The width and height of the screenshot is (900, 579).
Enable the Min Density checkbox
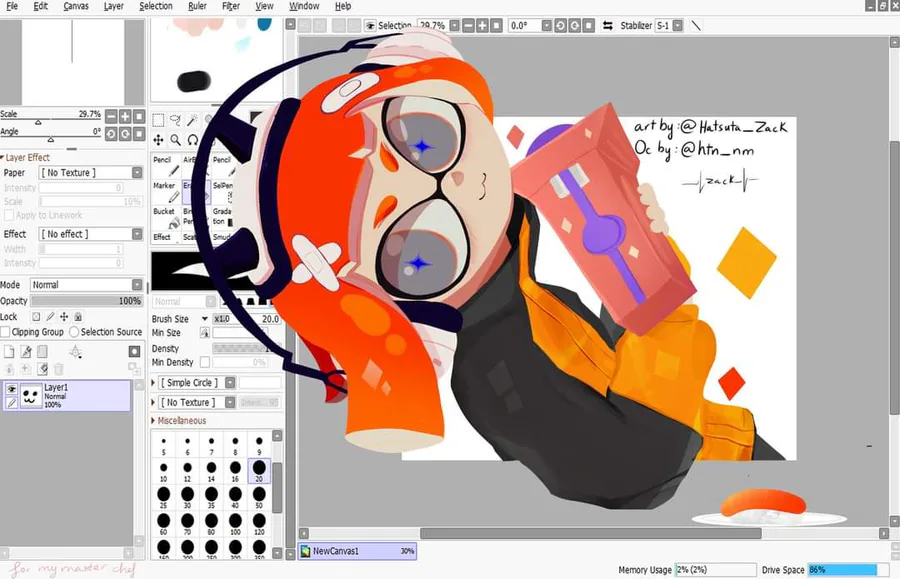coord(204,362)
